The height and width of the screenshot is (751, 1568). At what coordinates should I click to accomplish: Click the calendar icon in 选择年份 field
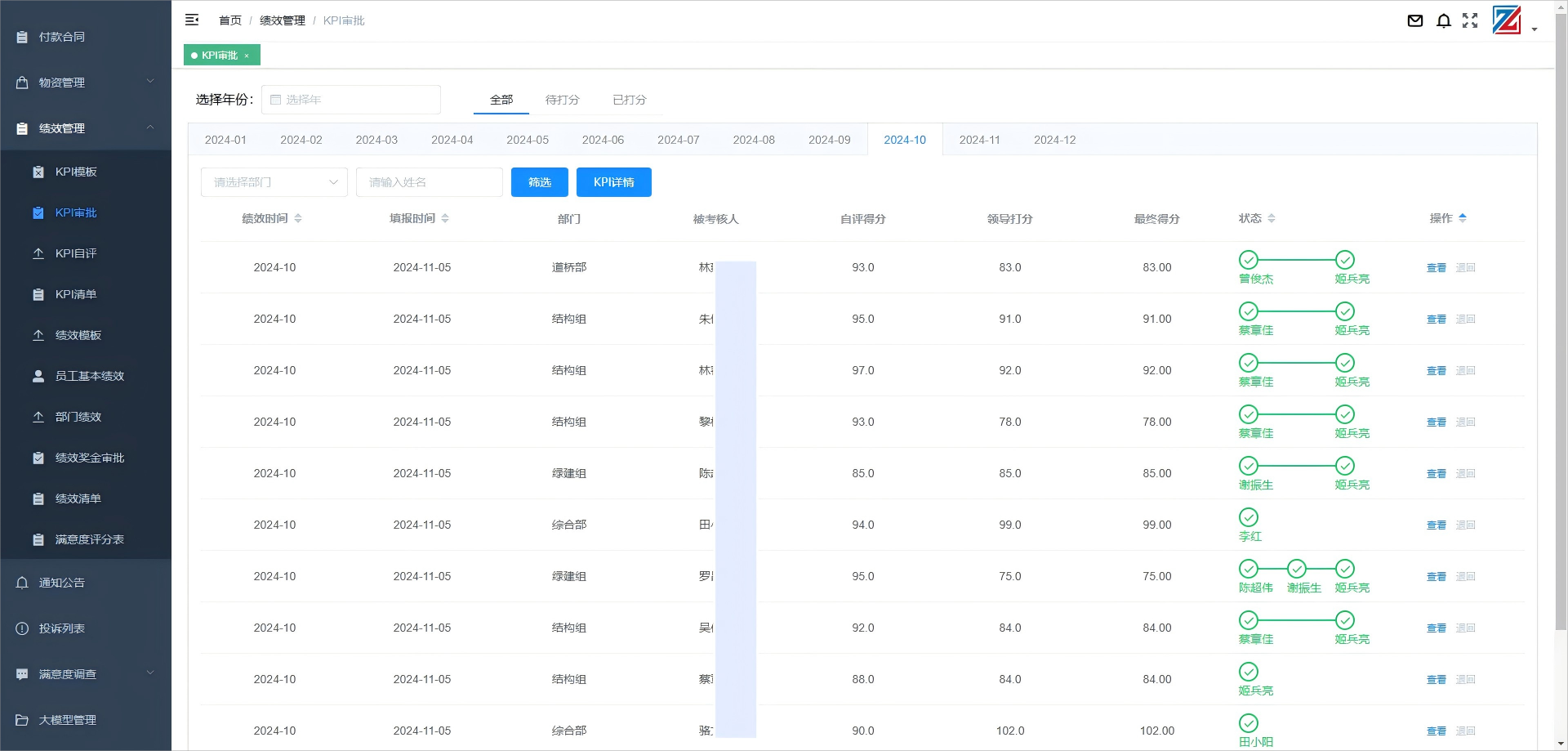click(275, 100)
